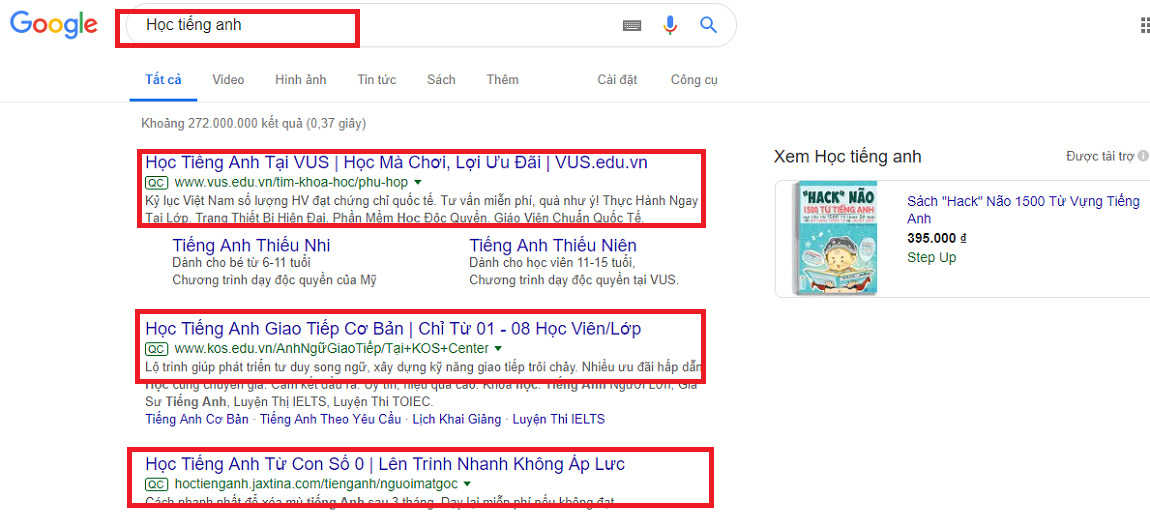Viewport: 1150px width, 527px height.
Task: Open the Tiếng Anh Thiếu Nhi sitelink
Action: 252,245
